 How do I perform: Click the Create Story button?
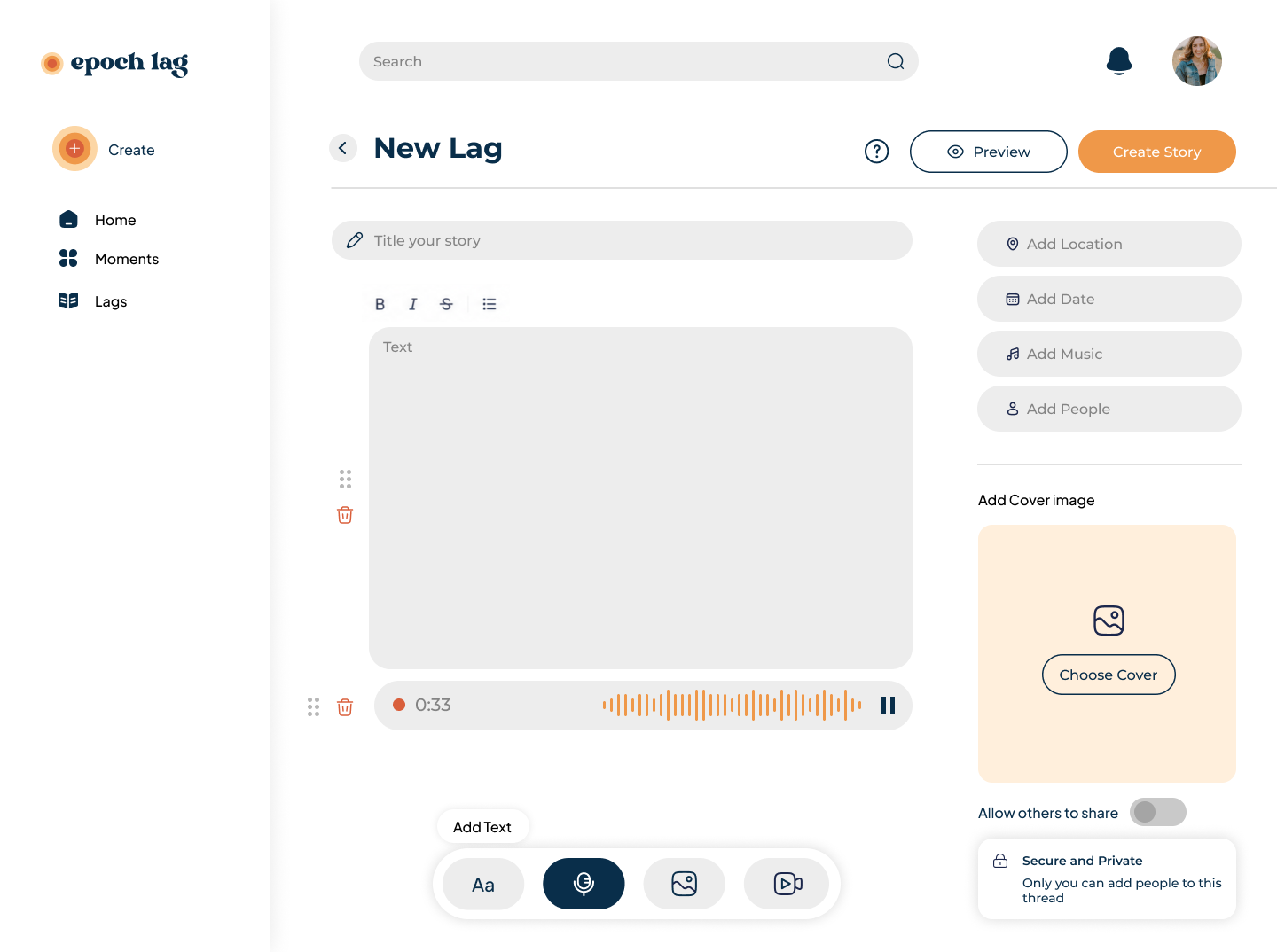1157,152
